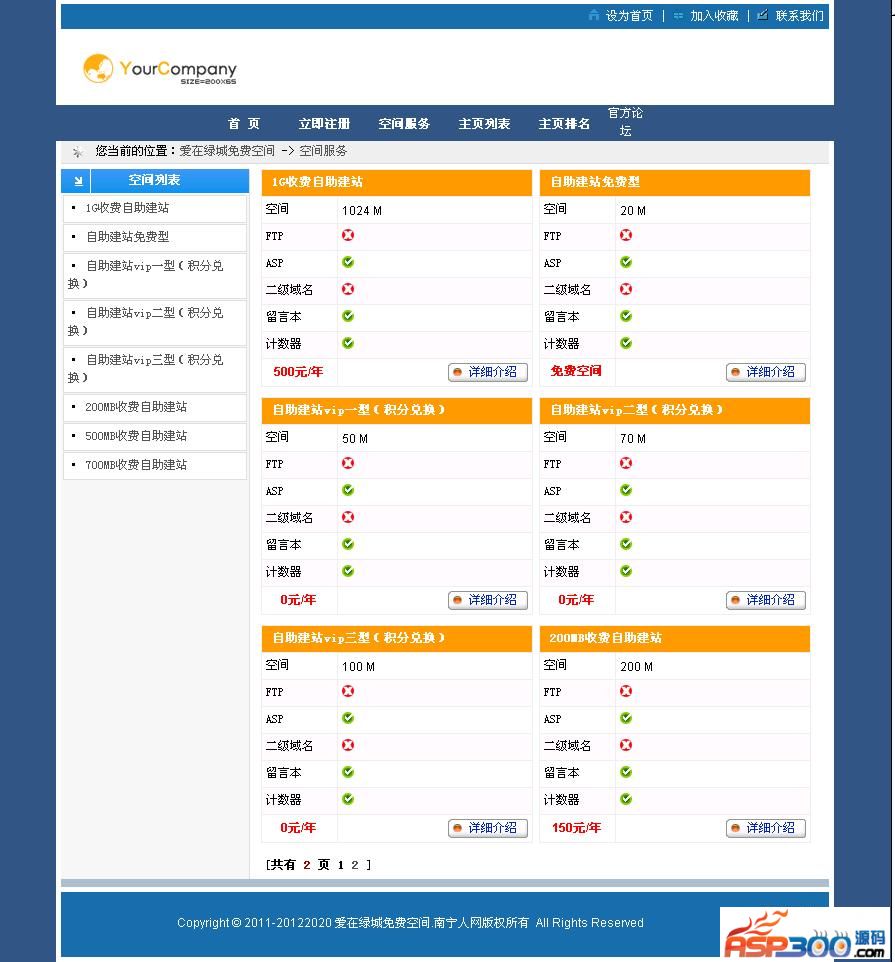
Task: Select 自助建站免费型 in the sidebar list
Action: coord(128,237)
